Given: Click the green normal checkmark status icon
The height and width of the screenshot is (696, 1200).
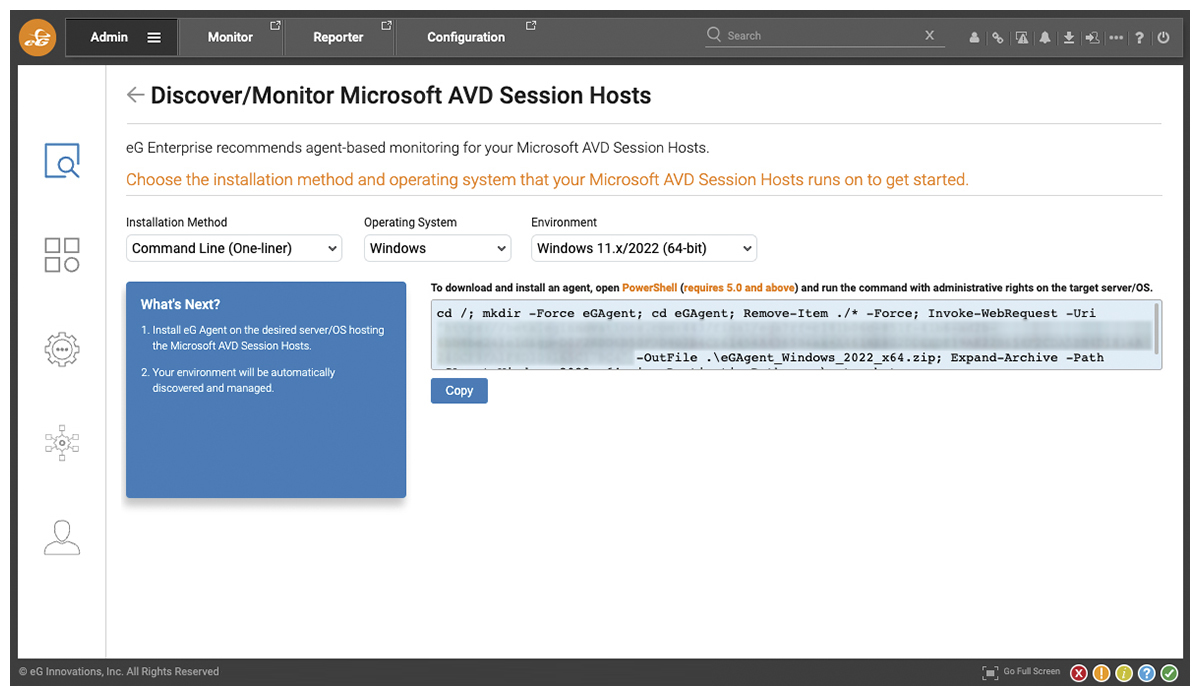Looking at the screenshot, I should click(x=1169, y=673).
